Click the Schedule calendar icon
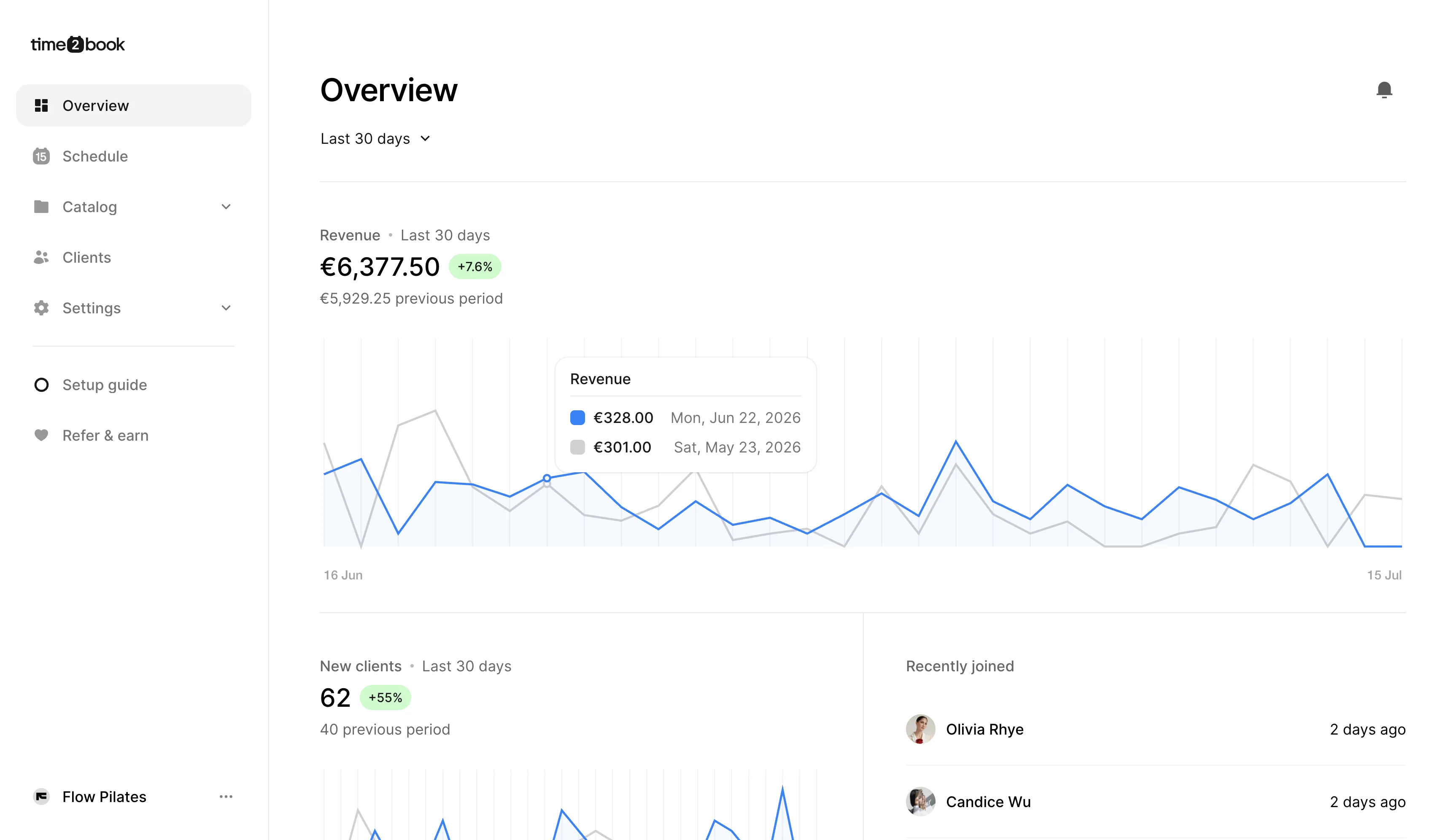This screenshot has width=1456, height=840. coord(41,156)
